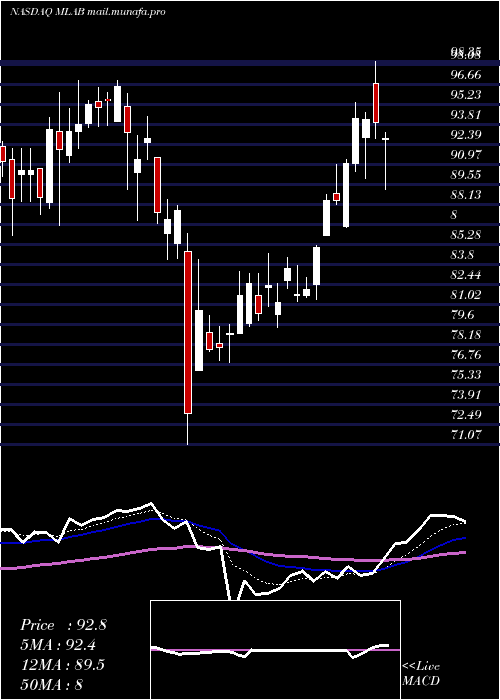Click the 85.28 price axis label
The width and height of the screenshot is (500, 700).
[466, 235]
